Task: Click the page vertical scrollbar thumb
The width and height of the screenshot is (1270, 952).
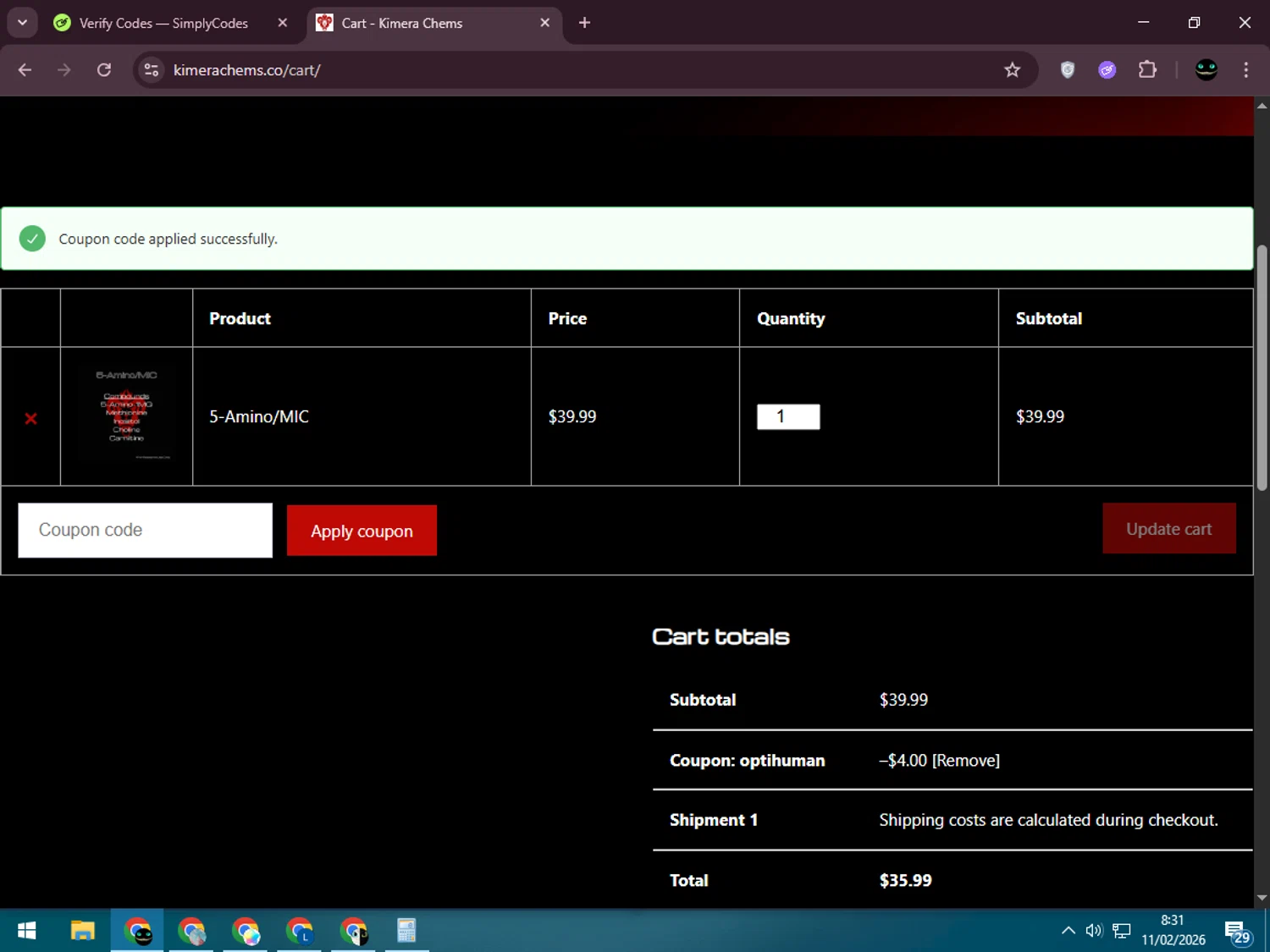Action: 1262,368
